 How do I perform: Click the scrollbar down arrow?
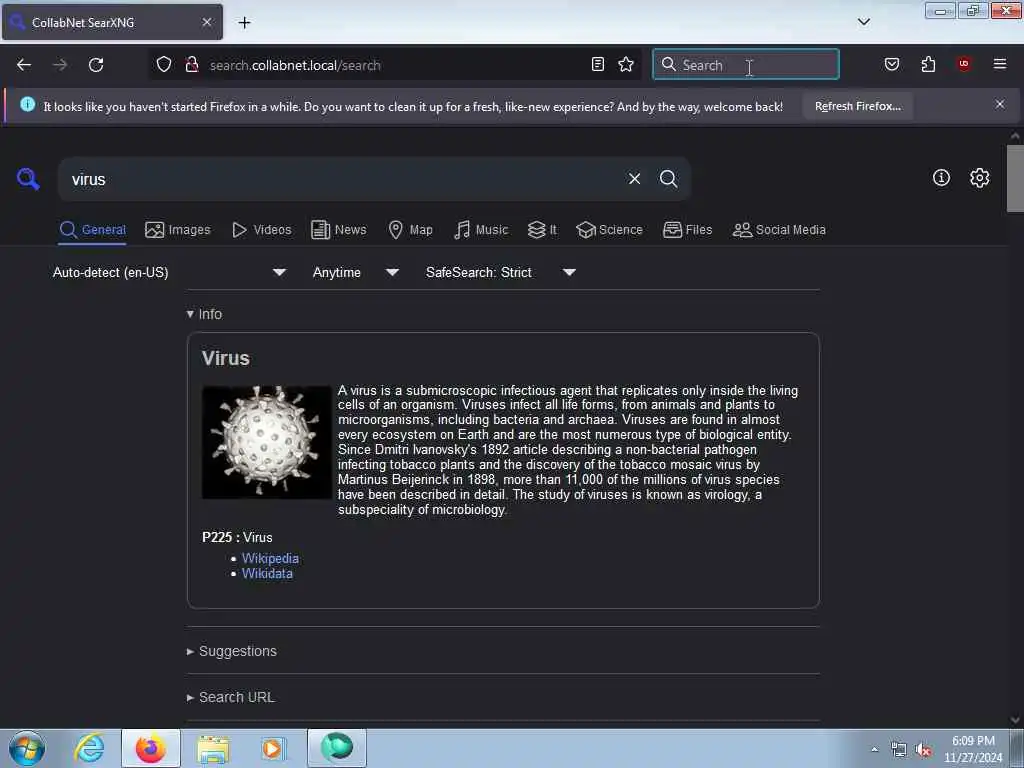pyautogui.click(x=1015, y=720)
